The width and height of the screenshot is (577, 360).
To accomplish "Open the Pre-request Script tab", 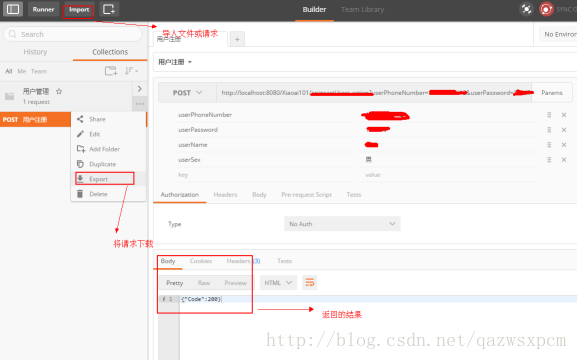I will tap(306, 194).
